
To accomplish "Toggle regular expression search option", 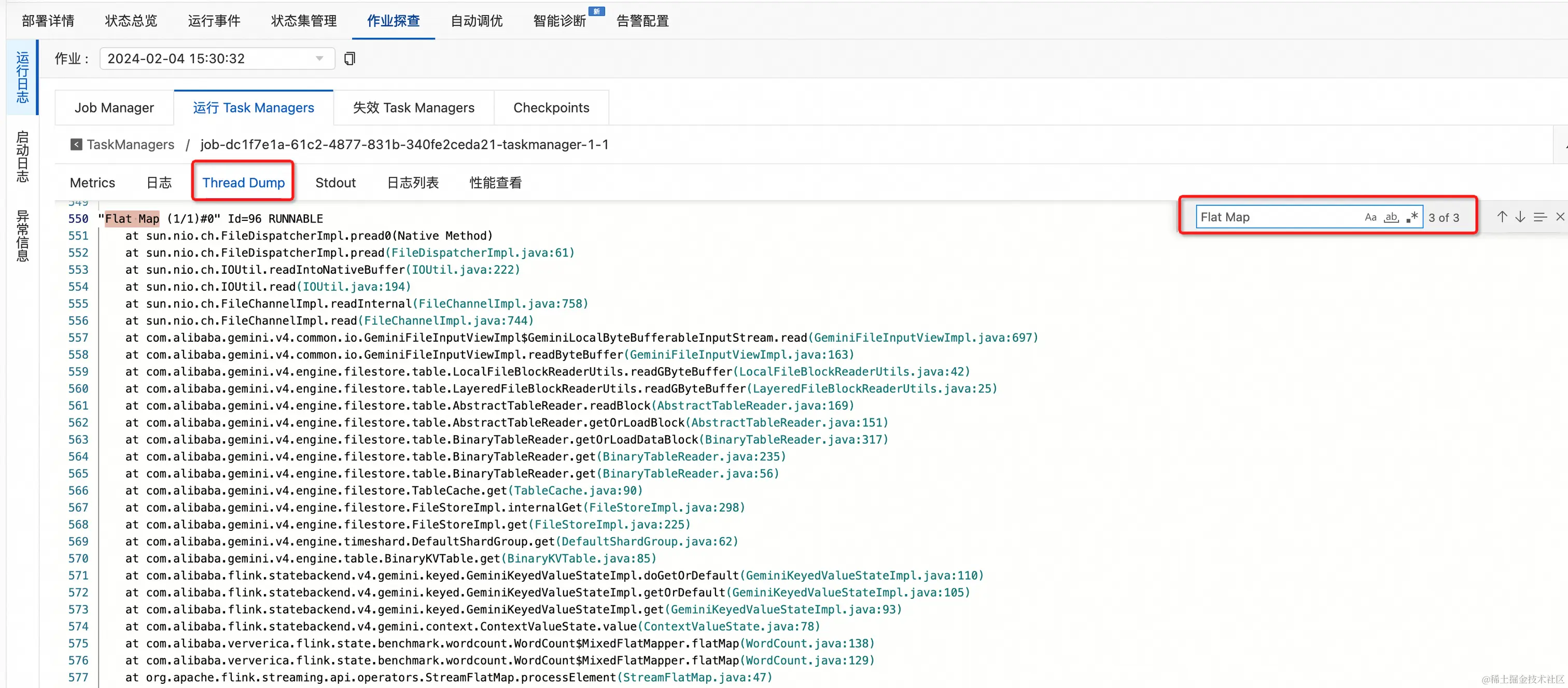I will point(1412,217).
